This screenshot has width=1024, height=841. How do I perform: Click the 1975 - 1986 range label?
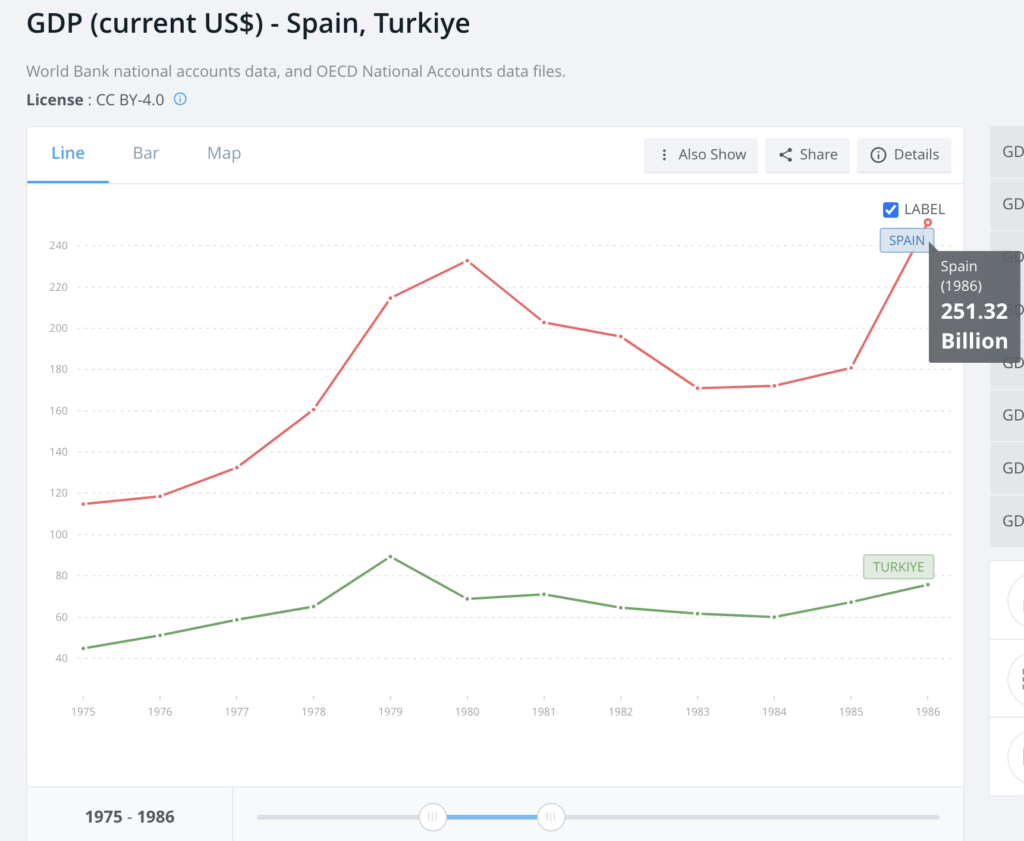coord(130,817)
